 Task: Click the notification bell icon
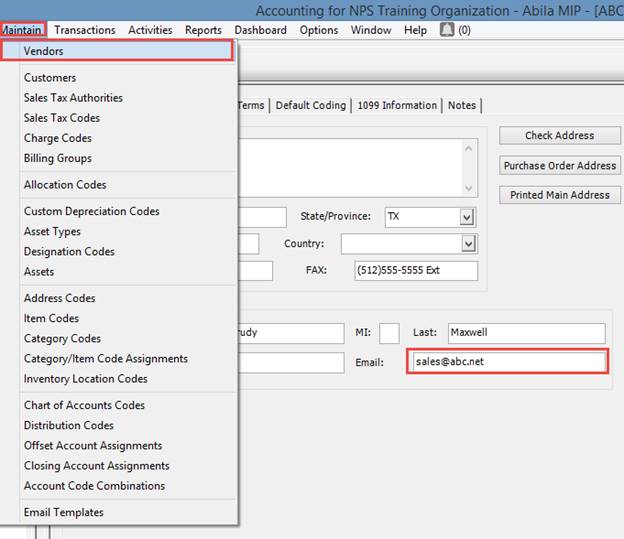(446, 30)
